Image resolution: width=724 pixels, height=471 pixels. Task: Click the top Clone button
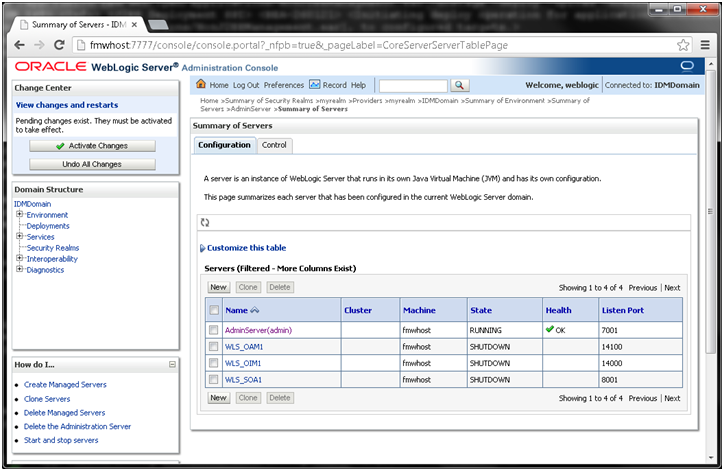[x=248, y=287]
